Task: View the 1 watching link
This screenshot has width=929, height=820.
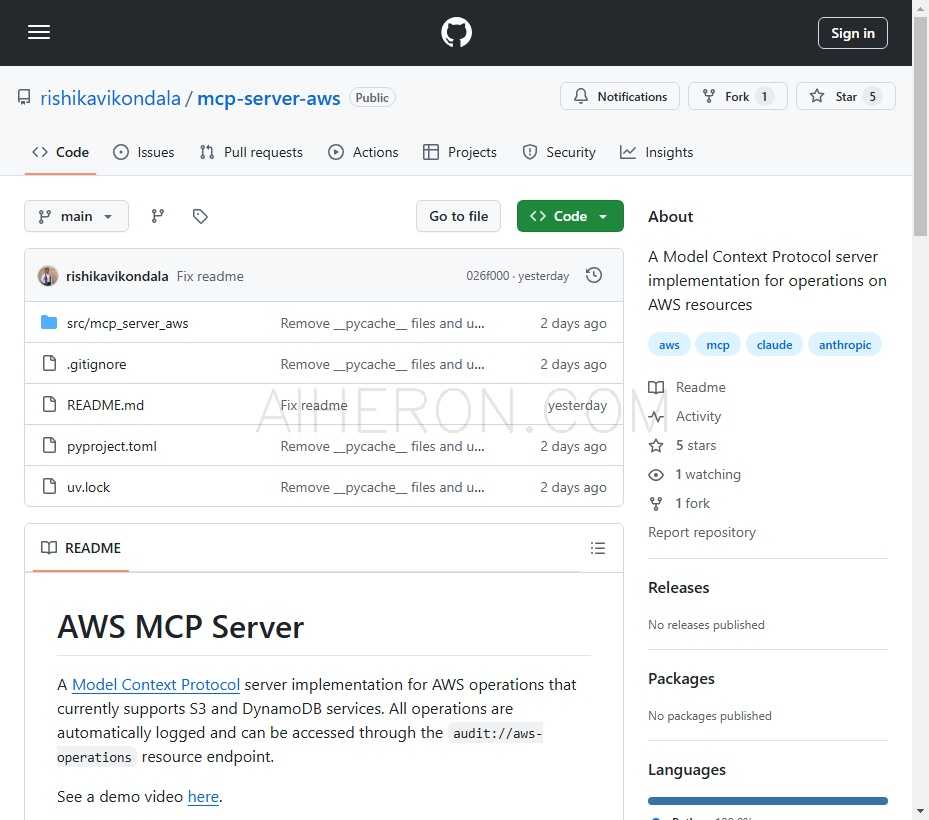Action: click(x=695, y=475)
